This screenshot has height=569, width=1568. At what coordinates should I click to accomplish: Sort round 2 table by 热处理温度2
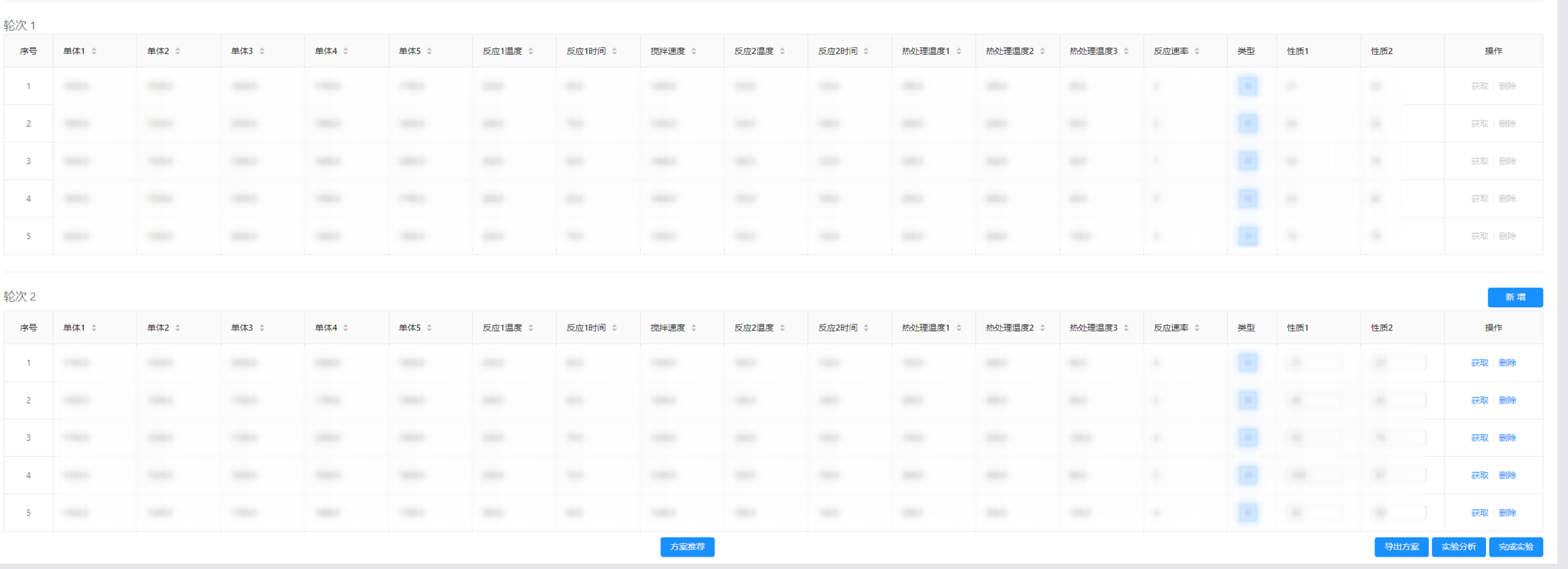[x=1042, y=328]
